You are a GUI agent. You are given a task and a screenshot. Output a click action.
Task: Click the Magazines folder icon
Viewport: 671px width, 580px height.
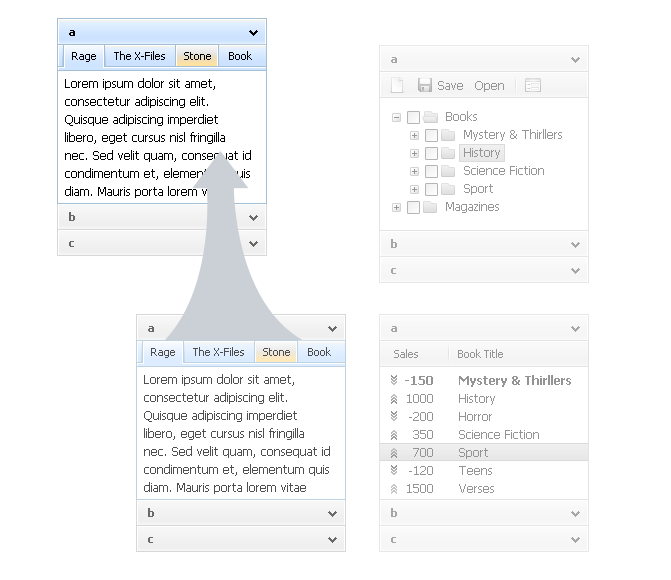(x=431, y=207)
